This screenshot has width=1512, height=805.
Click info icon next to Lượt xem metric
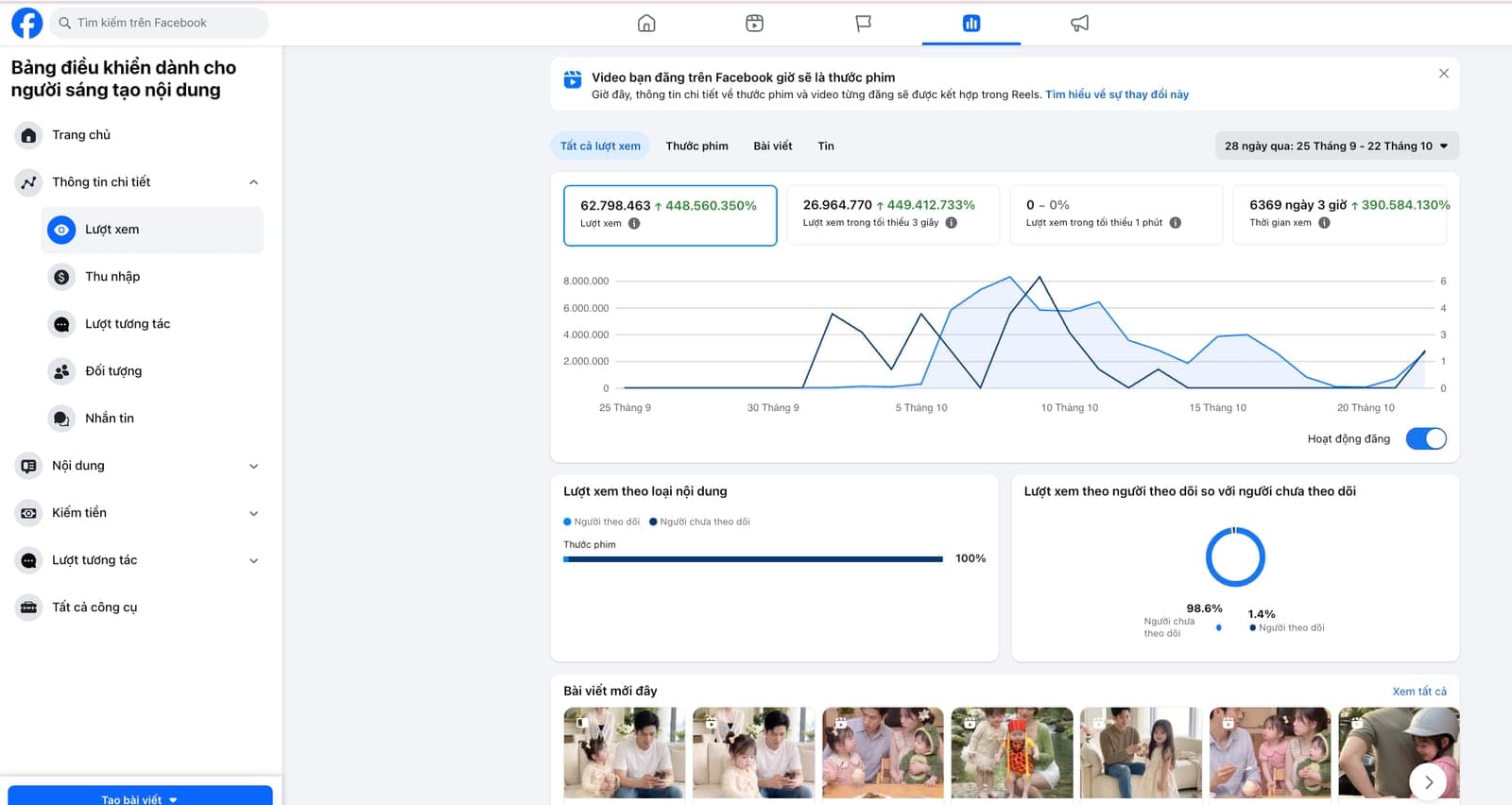pos(634,224)
